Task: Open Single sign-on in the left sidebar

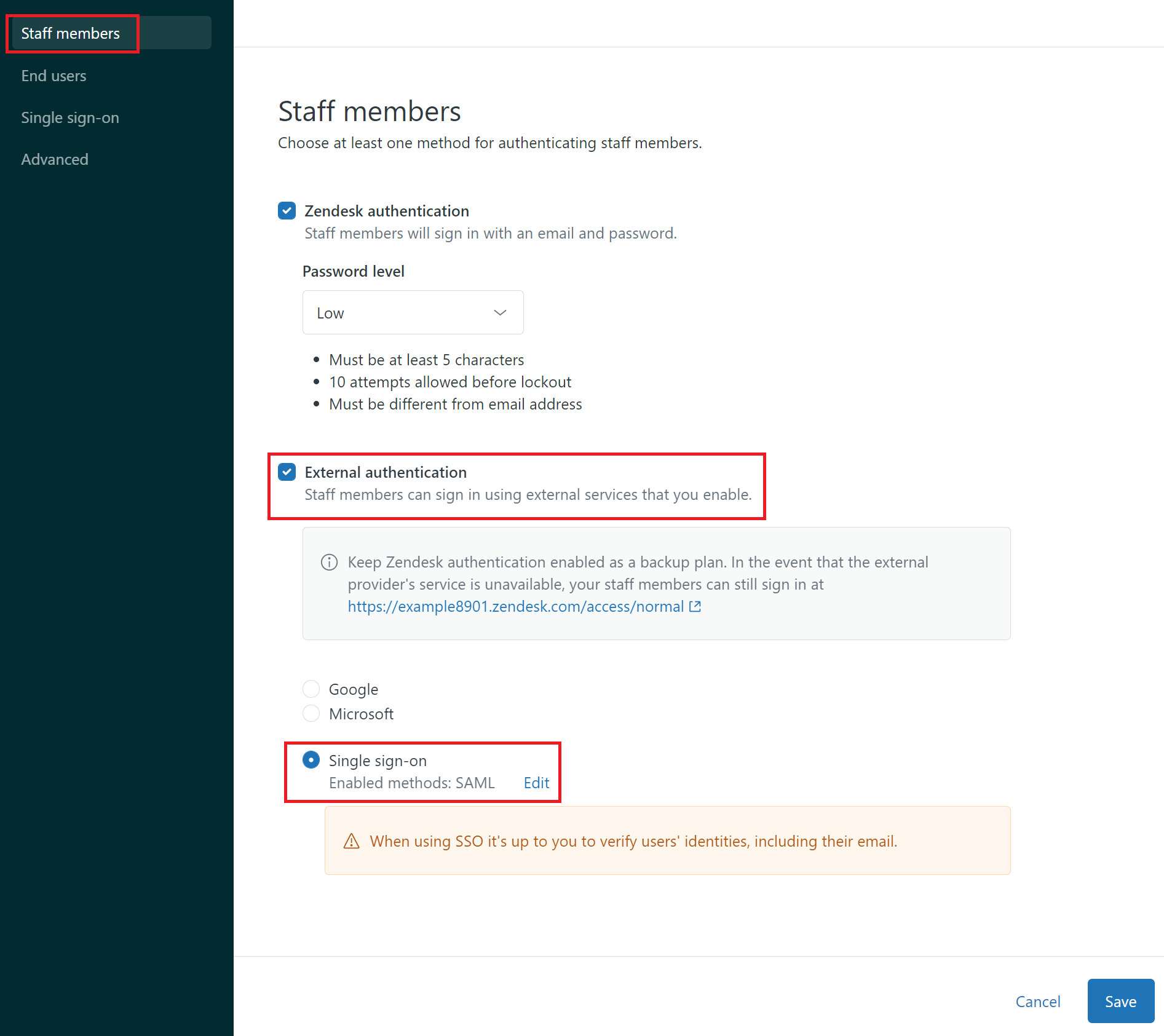Action: (70, 117)
